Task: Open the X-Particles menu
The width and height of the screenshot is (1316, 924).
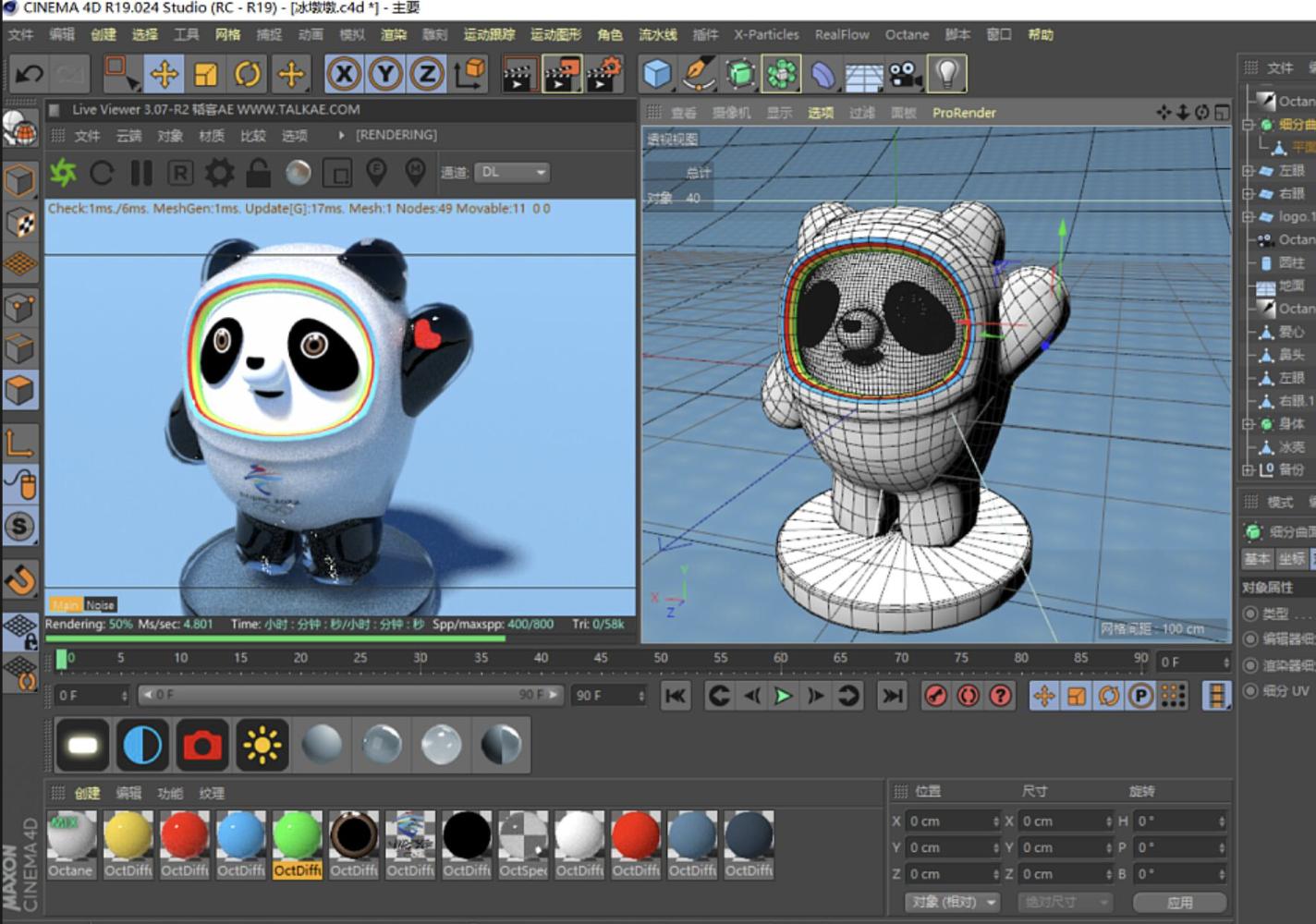Action: point(766,35)
